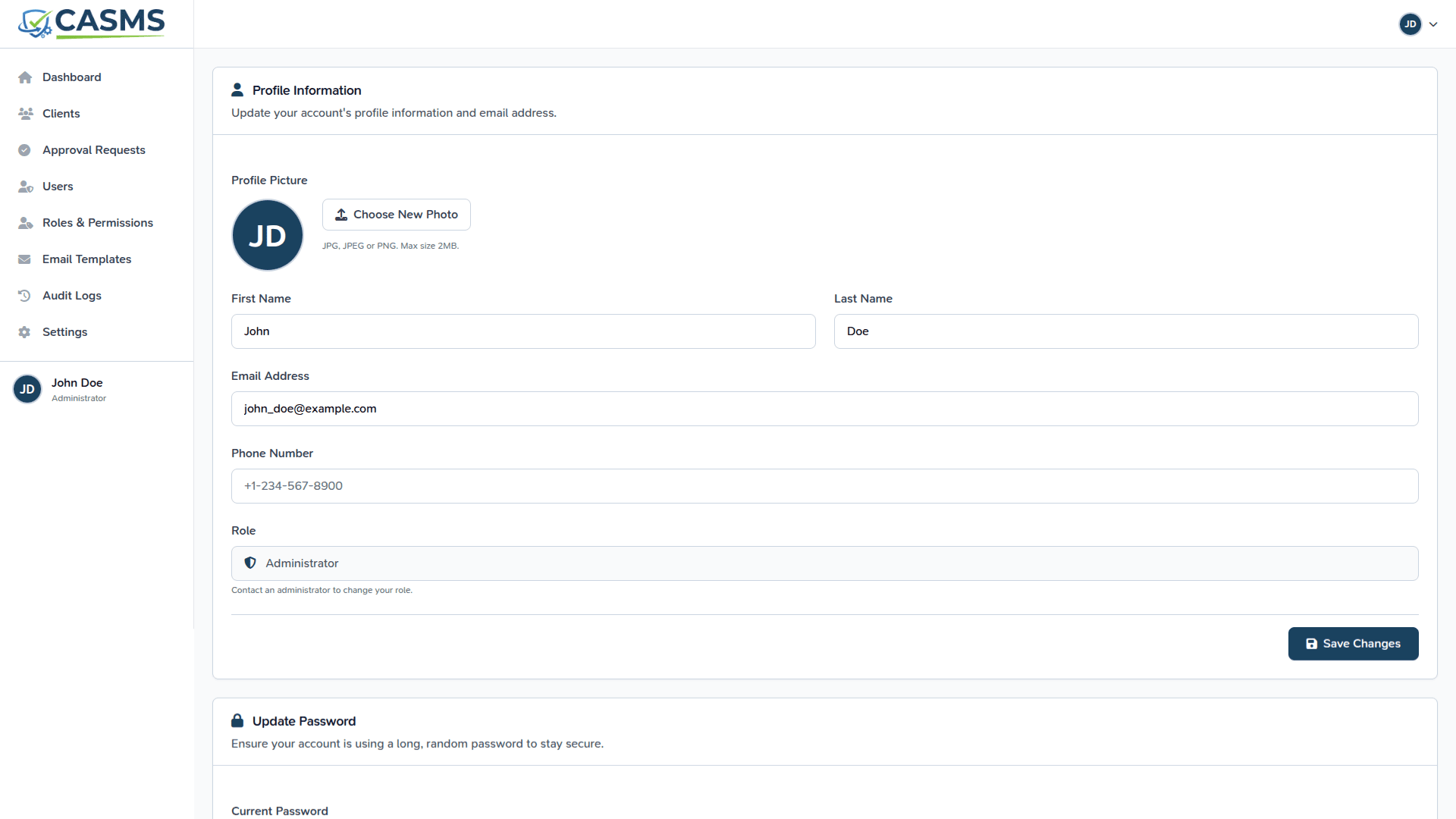Click into the Last Name field
Screen dimensions: 1456x819
1125,331
